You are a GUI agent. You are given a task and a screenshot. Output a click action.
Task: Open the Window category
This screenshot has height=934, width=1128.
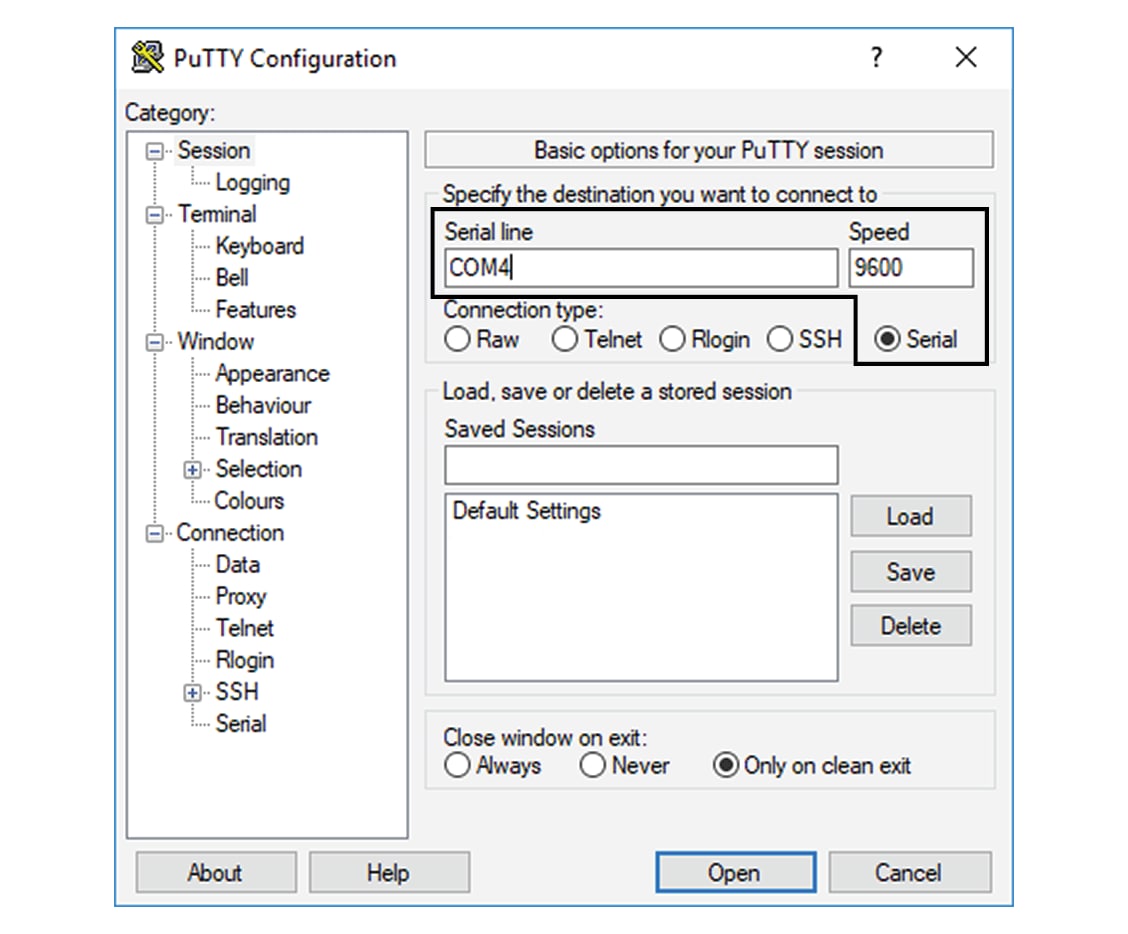(215, 341)
